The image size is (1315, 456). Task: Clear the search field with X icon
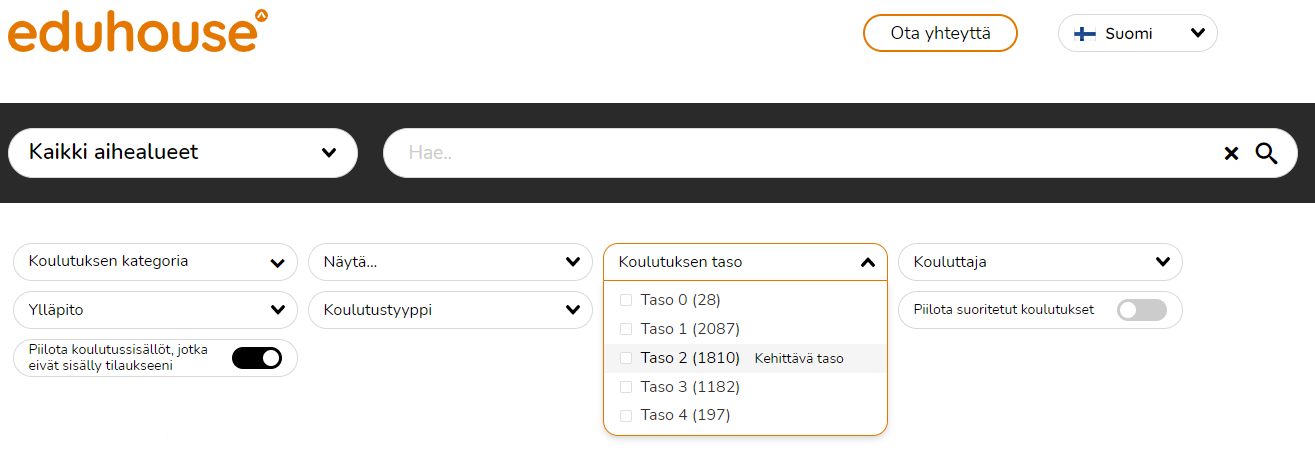tap(1231, 153)
